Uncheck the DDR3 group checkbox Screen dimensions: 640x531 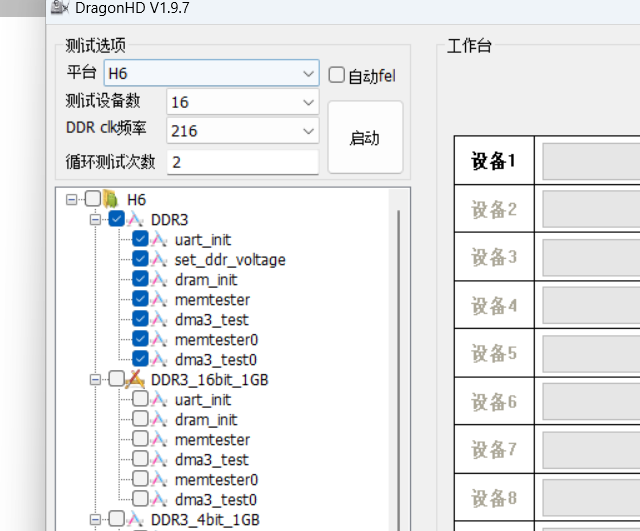(117, 219)
